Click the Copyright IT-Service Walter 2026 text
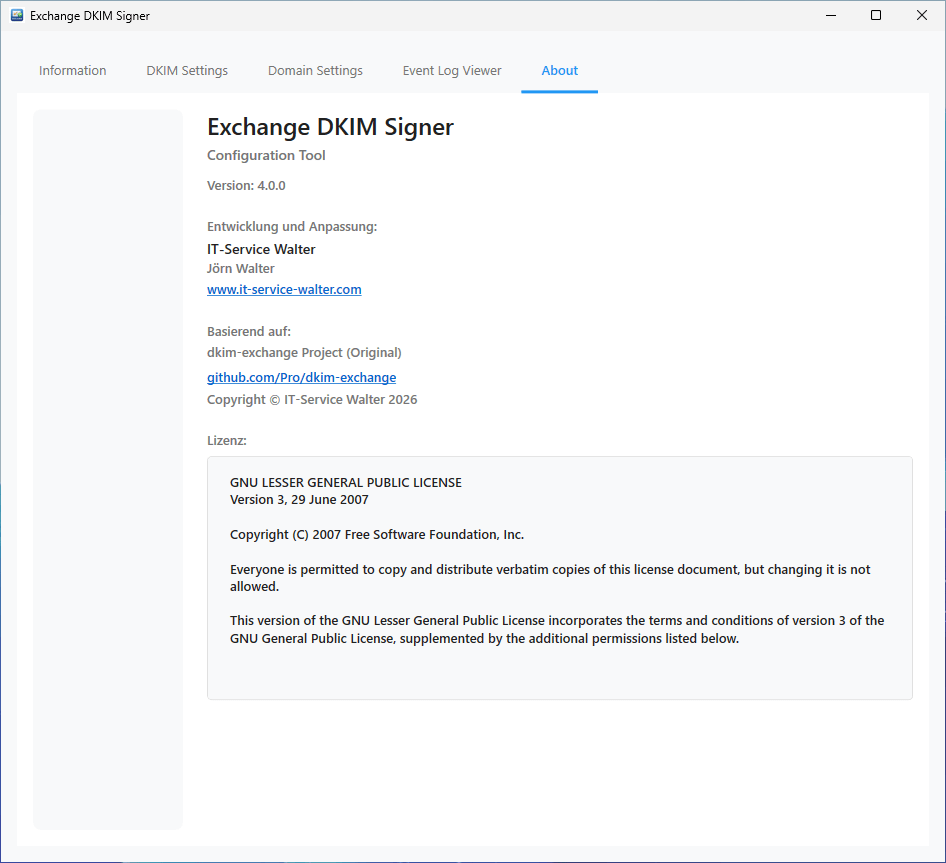Viewport: 946px width, 863px height. pos(312,400)
